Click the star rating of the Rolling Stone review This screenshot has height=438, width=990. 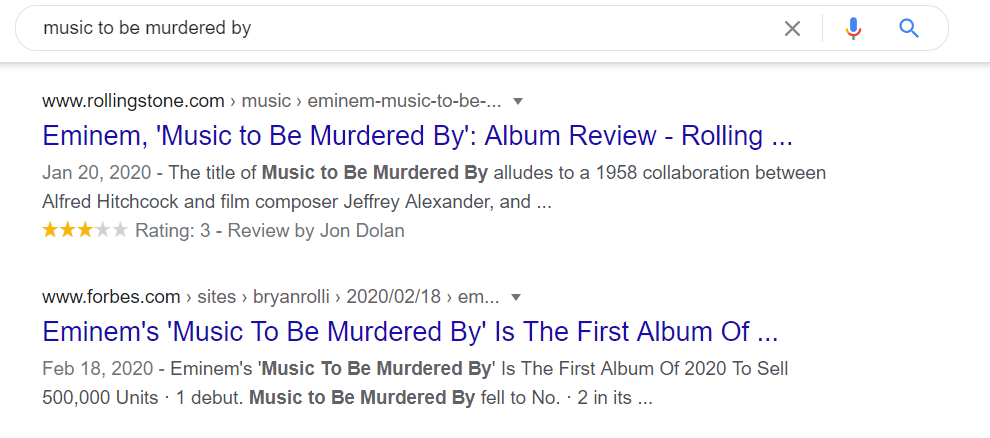click(x=85, y=231)
